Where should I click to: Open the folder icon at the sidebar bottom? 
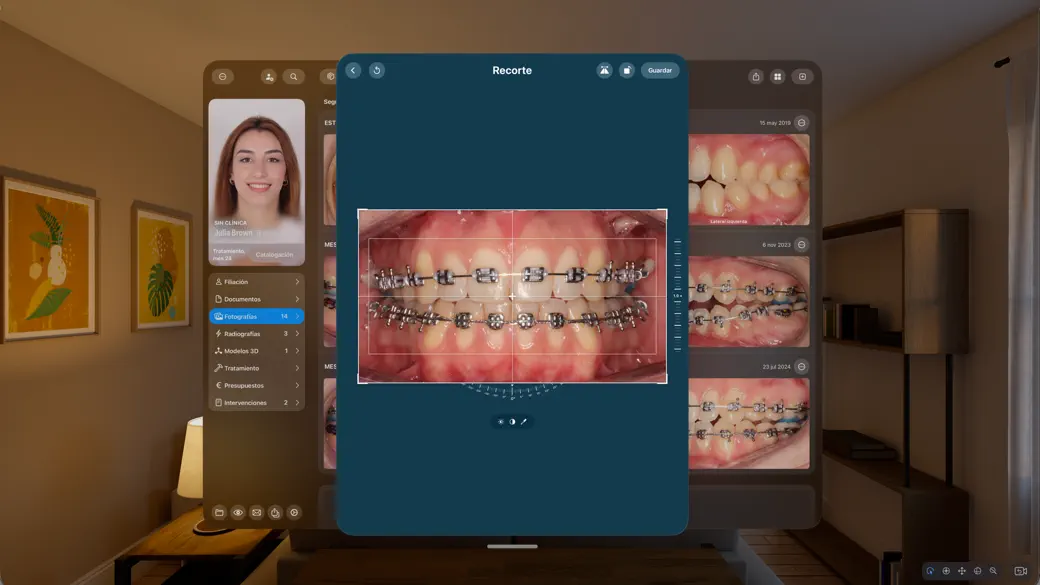coord(220,512)
